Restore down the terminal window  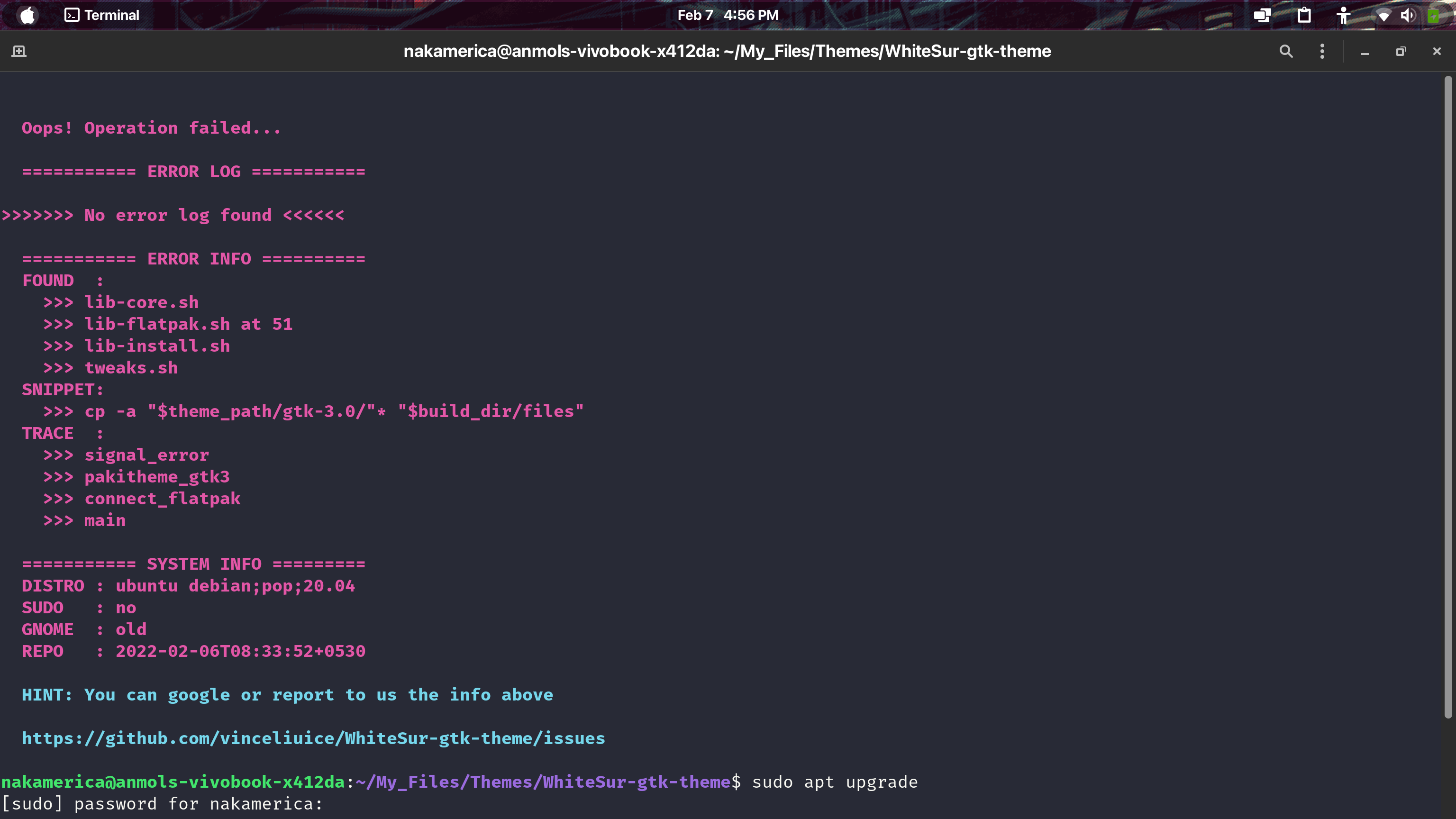1401,52
